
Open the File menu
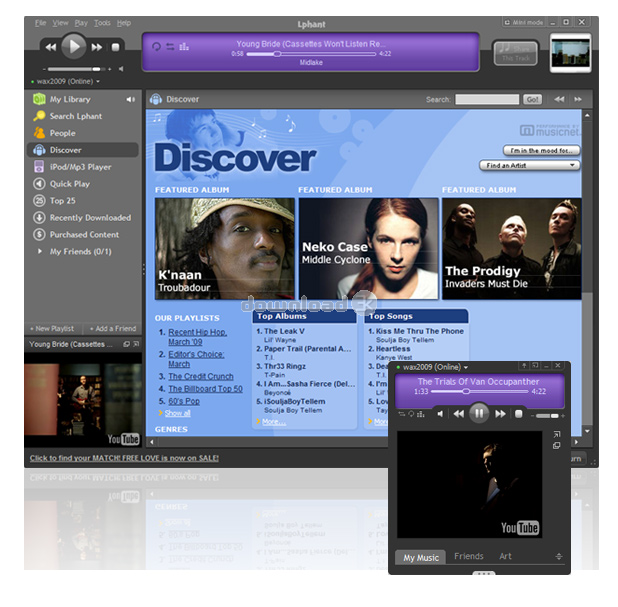click(40, 23)
